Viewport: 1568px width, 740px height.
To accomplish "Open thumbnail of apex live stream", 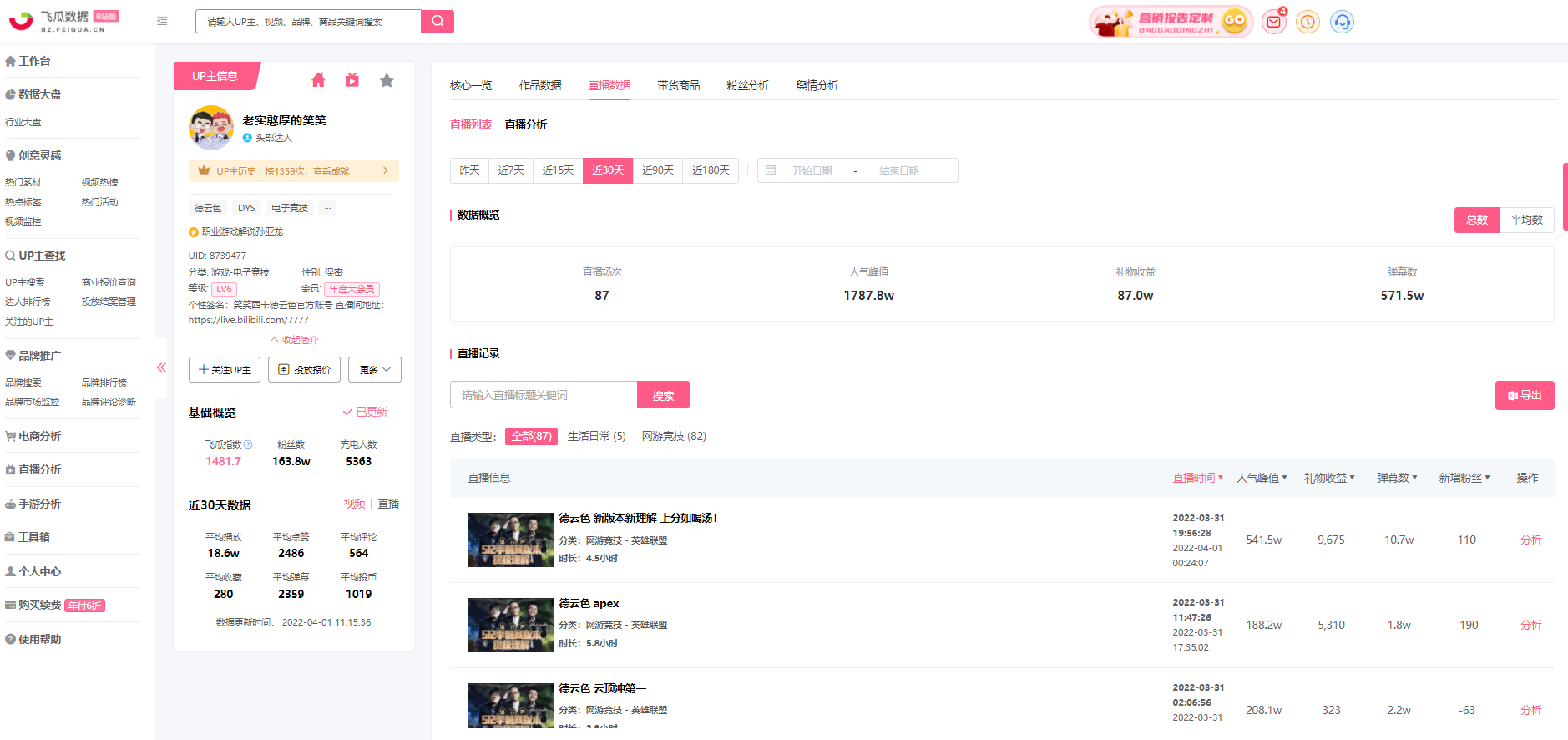I will point(511,626).
